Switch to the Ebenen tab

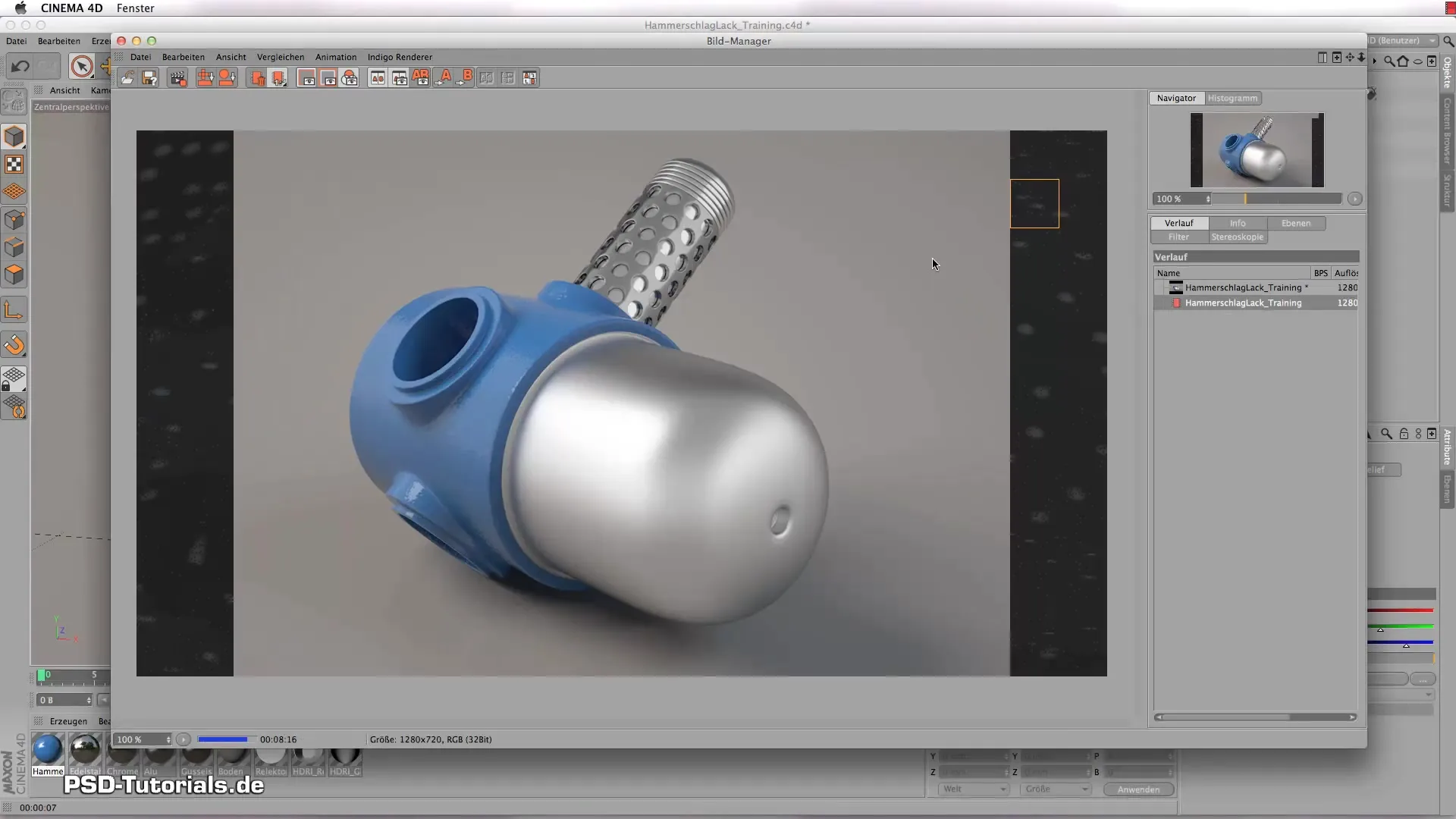1296,223
